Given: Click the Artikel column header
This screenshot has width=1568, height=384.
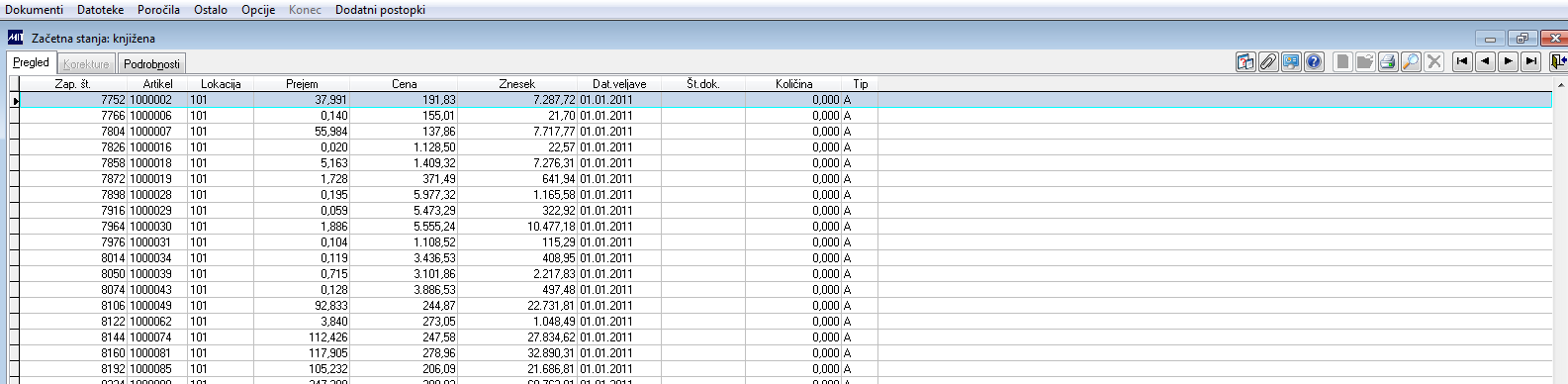Looking at the screenshot, I should [158, 84].
